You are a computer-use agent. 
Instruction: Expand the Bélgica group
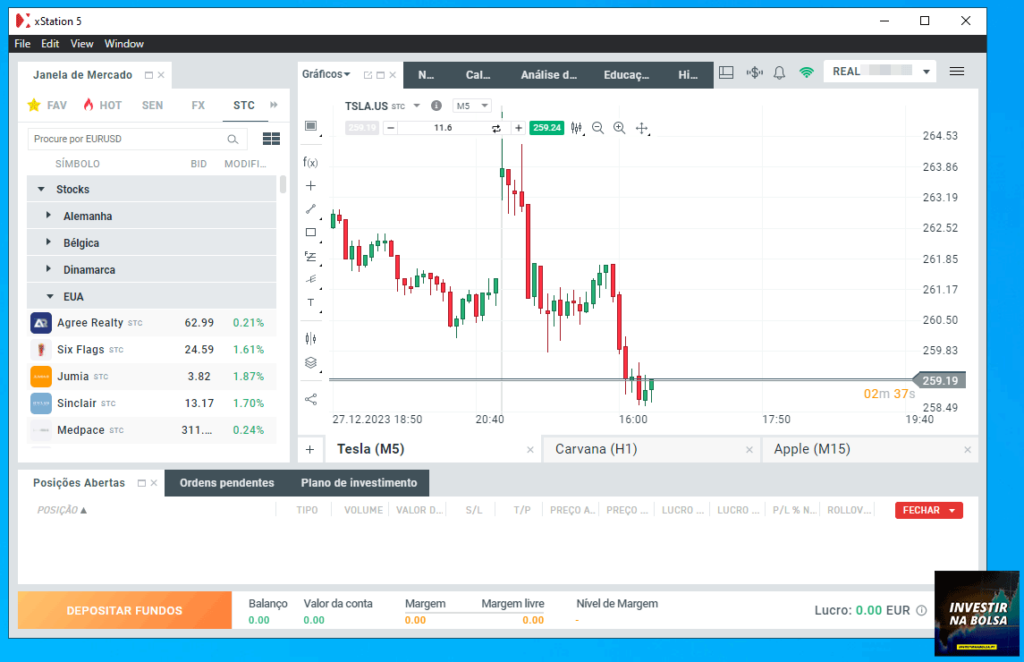coord(48,242)
